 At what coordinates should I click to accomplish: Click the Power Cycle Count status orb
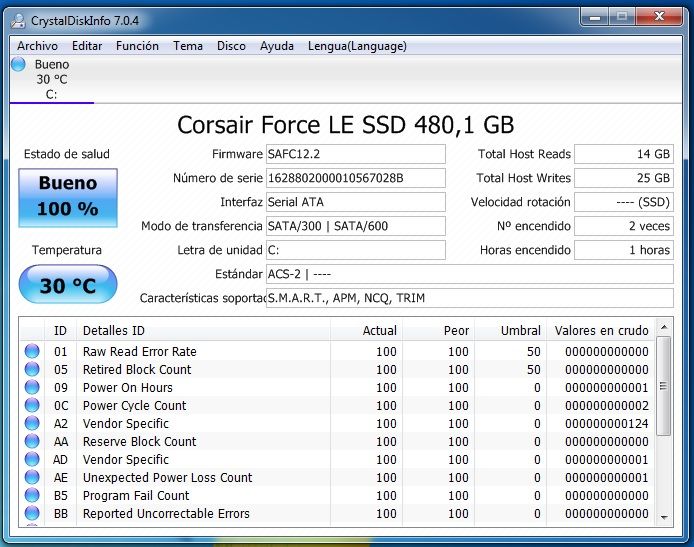pos(32,405)
